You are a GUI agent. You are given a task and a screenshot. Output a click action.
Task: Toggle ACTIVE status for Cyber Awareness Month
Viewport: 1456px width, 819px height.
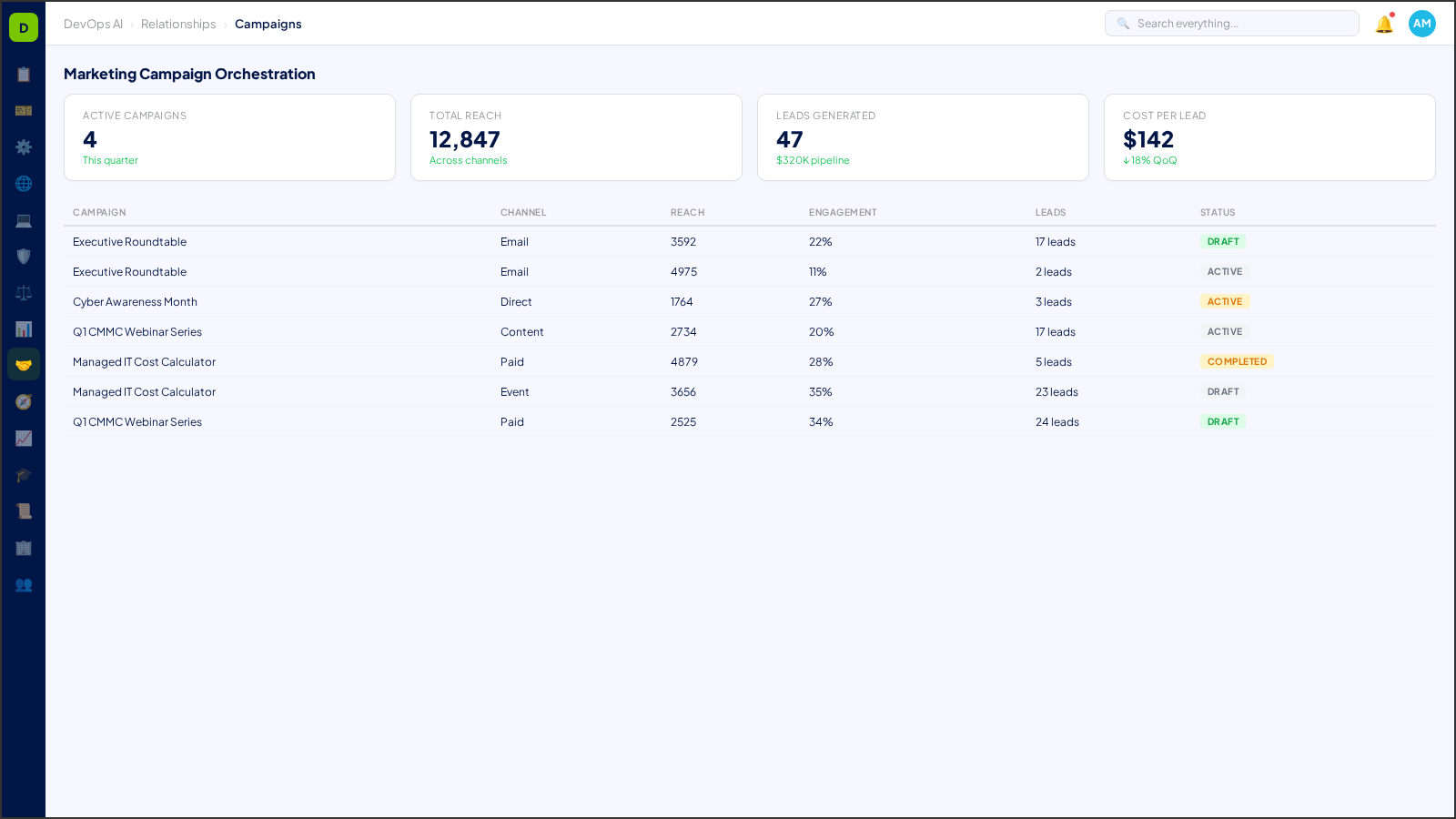pos(1225,301)
